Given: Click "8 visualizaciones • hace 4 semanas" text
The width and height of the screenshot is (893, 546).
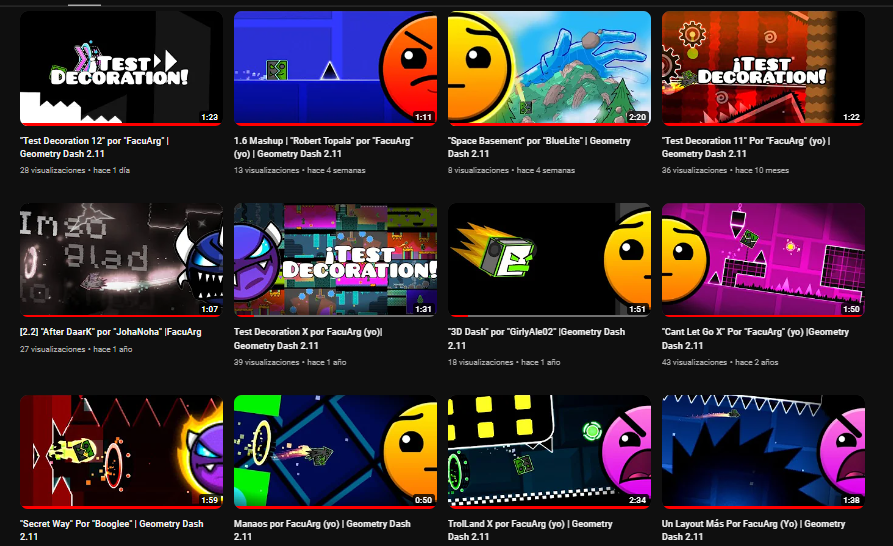Looking at the screenshot, I should click(x=511, y=170).
